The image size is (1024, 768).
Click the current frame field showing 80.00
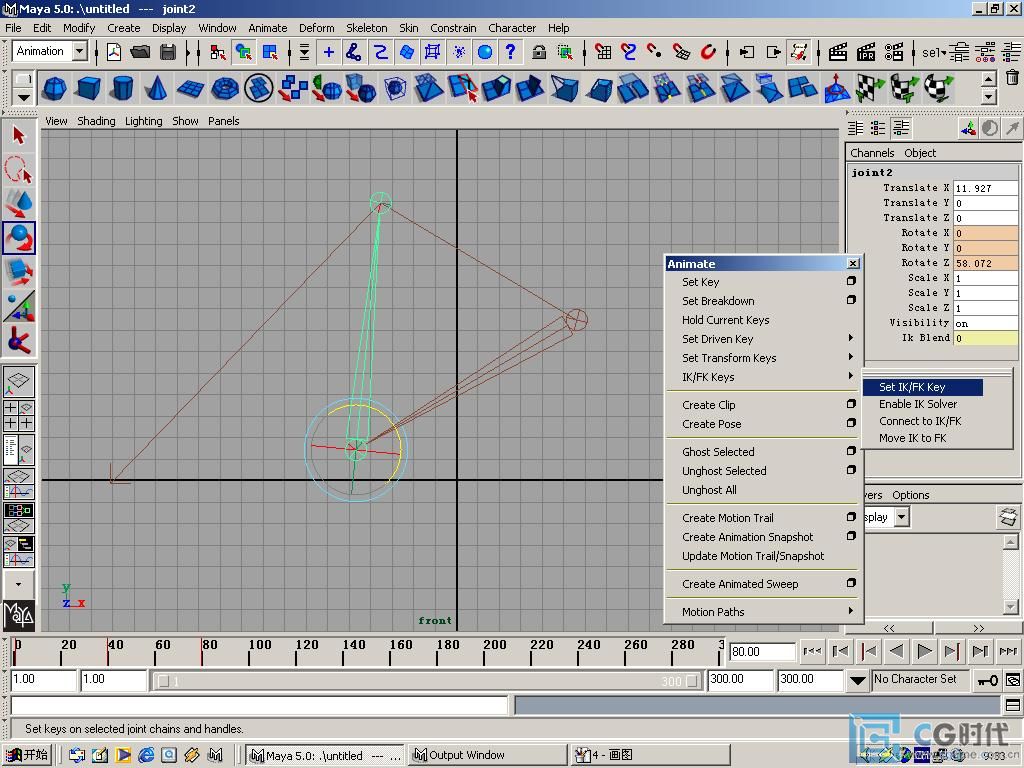[x=761, y=652]
